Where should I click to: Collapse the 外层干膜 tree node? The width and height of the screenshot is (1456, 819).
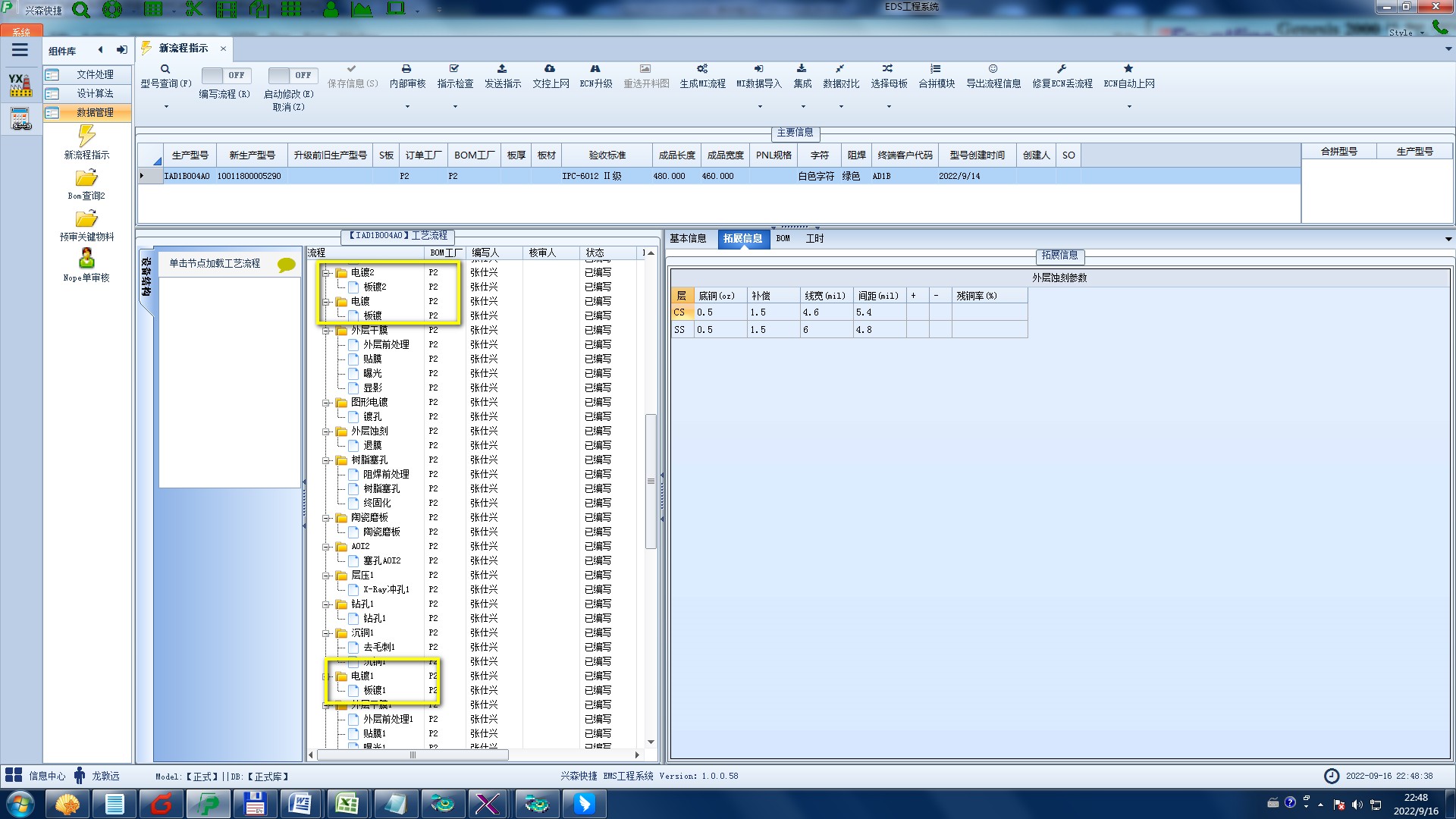coord(326,331)
